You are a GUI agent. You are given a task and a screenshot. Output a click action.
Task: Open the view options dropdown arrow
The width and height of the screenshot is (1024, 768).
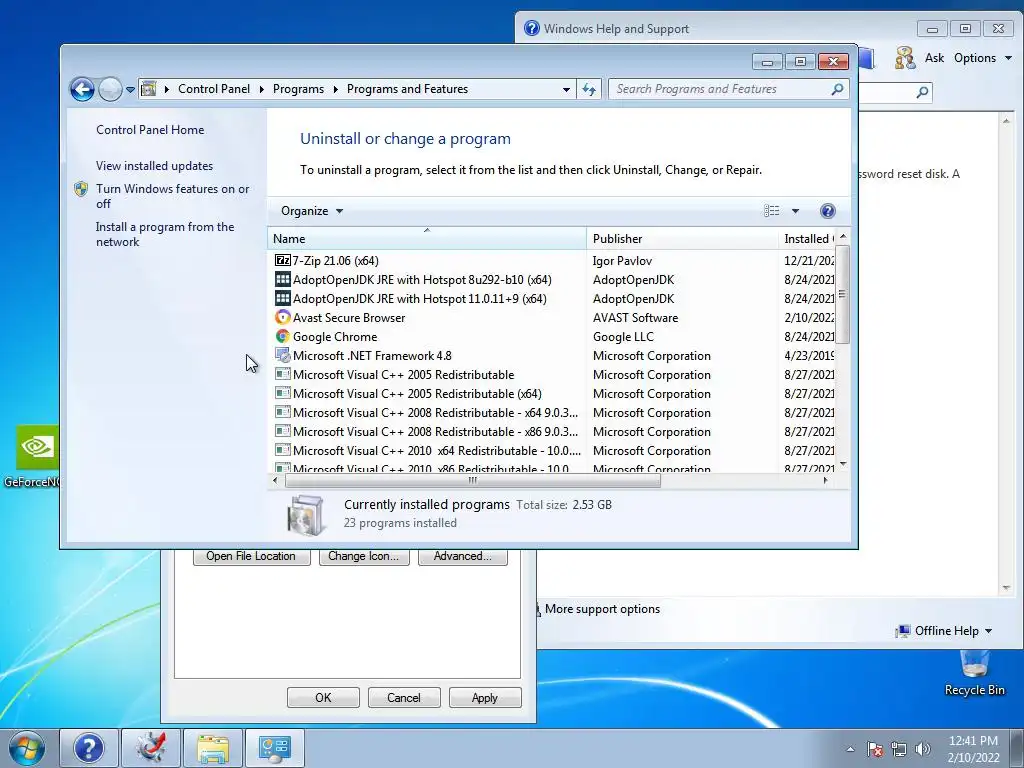pyautogui.click(x=795, y=211)
